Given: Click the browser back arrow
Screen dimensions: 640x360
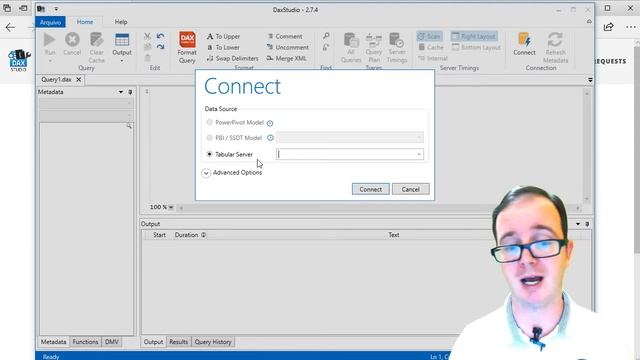Looking at the screenshot, I should click(10, 27).
